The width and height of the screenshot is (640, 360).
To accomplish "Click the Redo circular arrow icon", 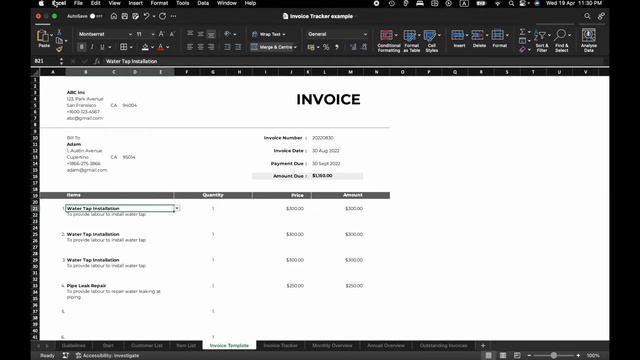I will tap(162, 16).
